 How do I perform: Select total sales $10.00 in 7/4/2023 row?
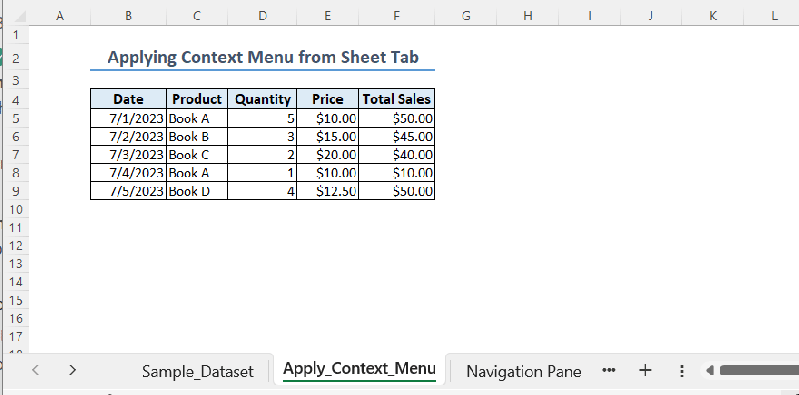(396, 173)
